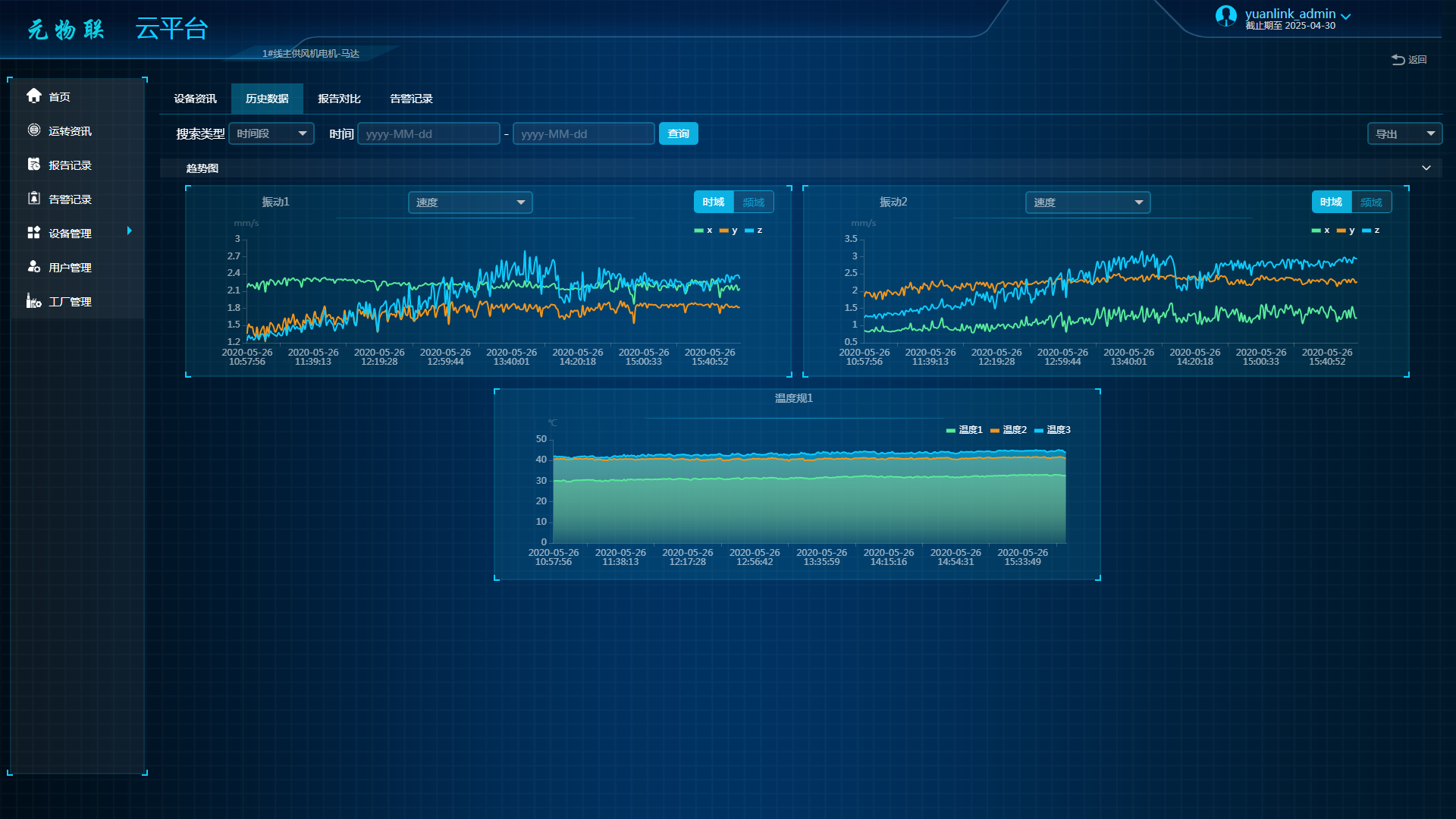The width and height of the screenshot is (1456, 819).
Task: Open the 搜索类型 时间段 dropdown
Action: click(x=271, y=133)
